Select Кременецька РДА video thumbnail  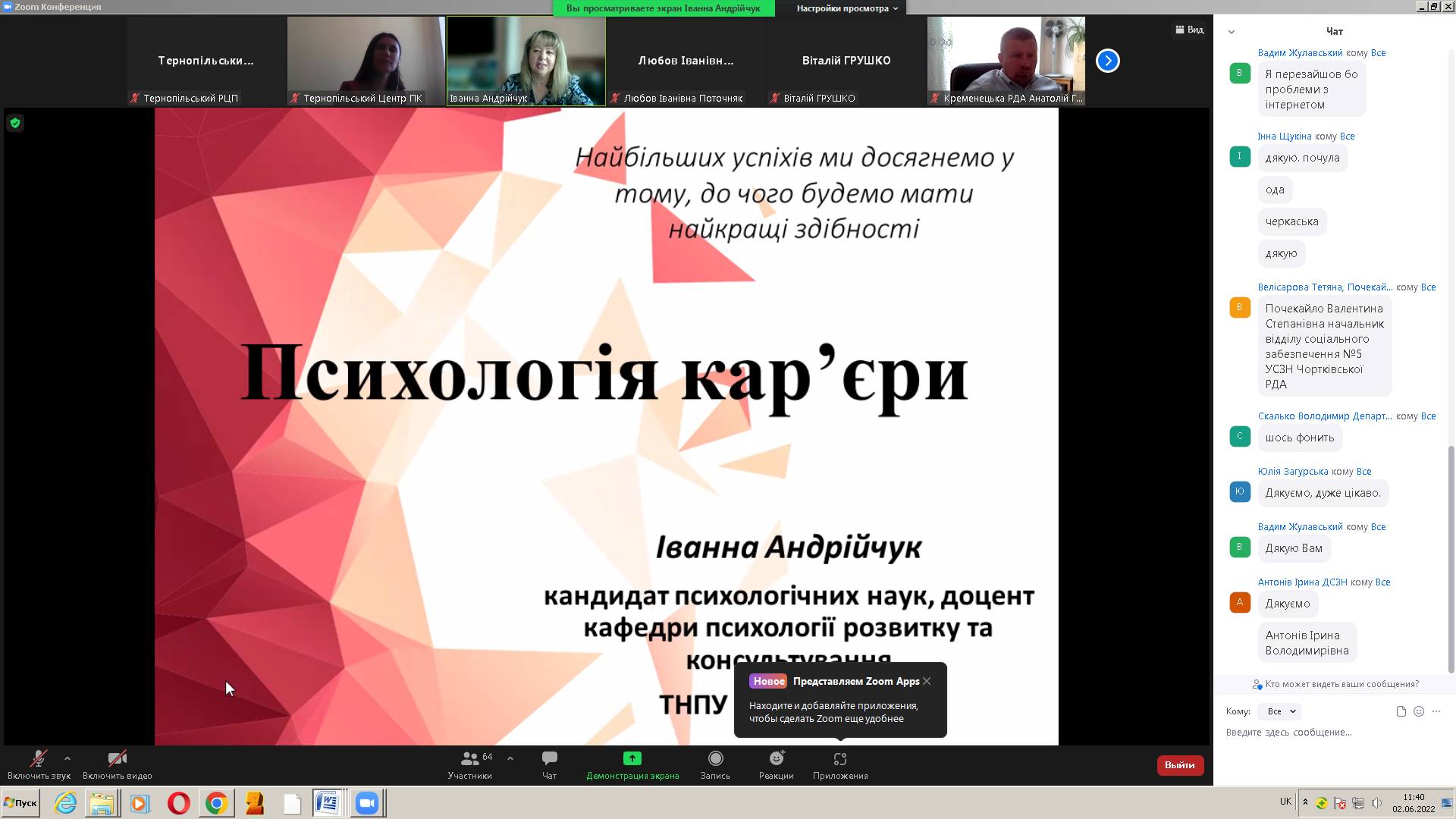[1006, 61]
